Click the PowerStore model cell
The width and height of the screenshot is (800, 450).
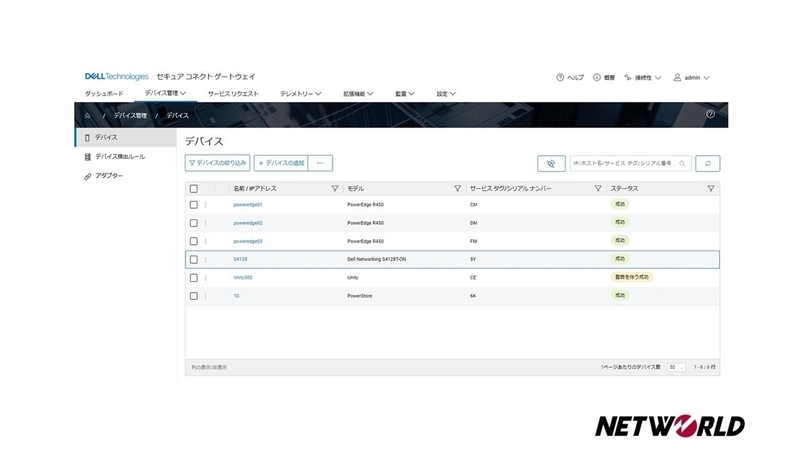(360, 296)
